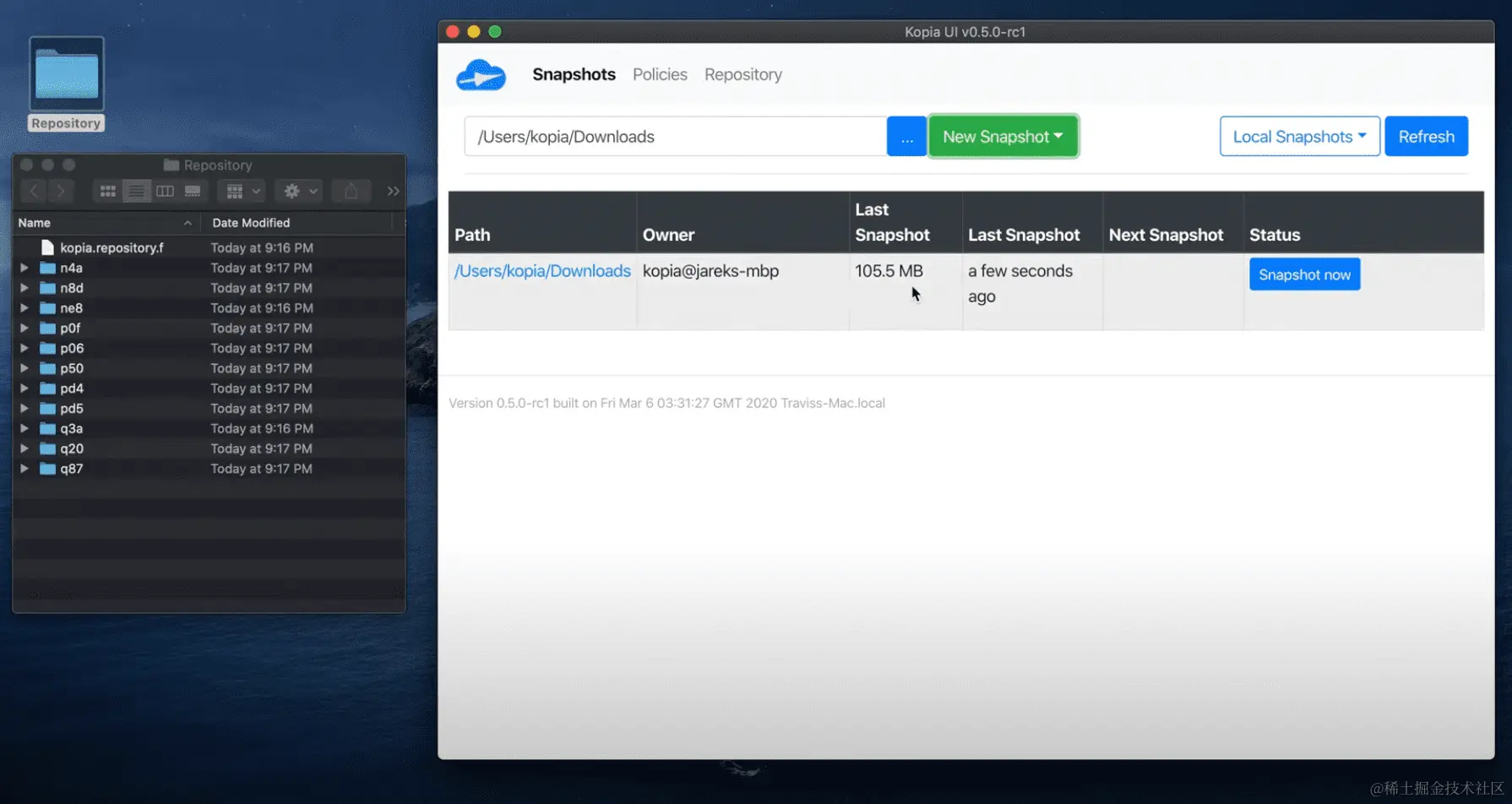This screenshot has height=804, width=1512.
Task: Select the q87 folder name
Action: pyautogui.click(x=71, y=469)
